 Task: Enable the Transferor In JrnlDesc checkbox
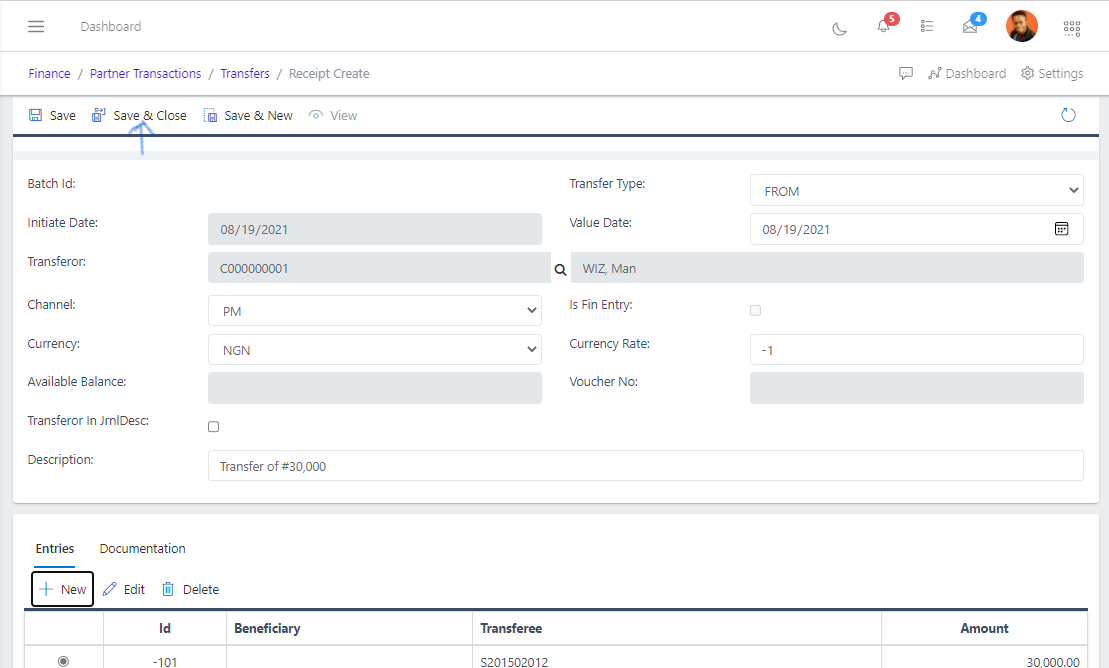213,427
